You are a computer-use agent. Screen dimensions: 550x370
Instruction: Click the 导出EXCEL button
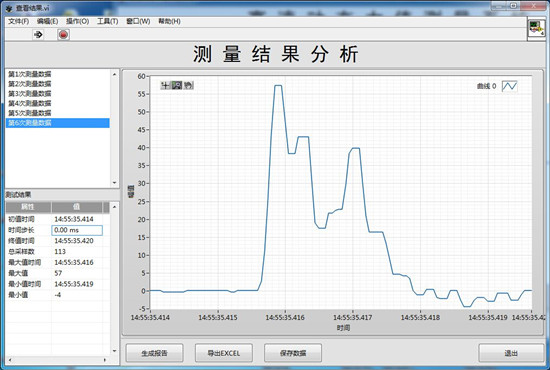(x=224, y=353)
